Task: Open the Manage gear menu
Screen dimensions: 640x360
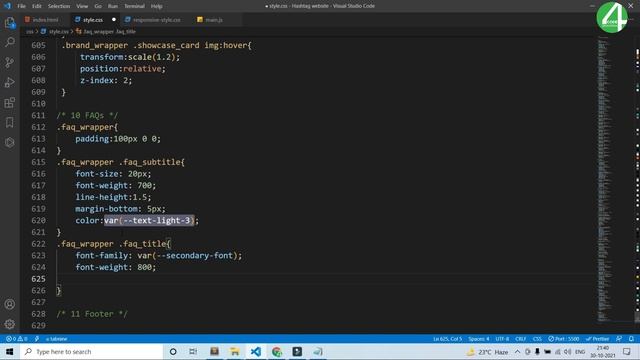Action: click(x=10, y=324)
